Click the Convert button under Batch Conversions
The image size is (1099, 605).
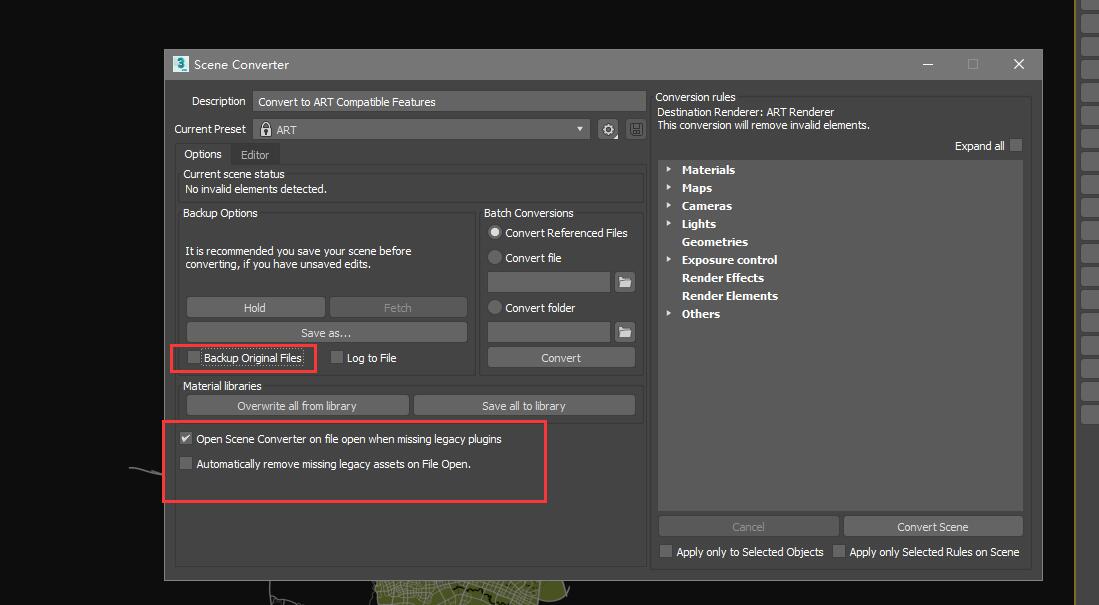pos(561,358)
